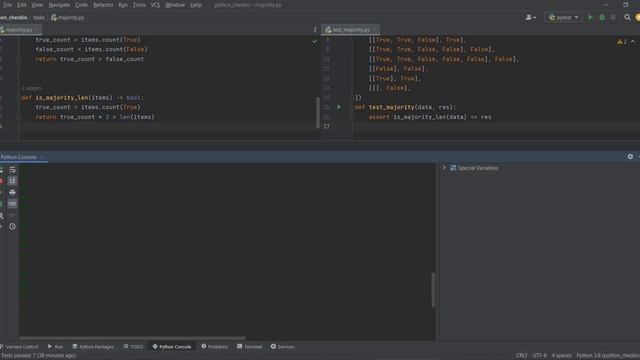Open the Edit menu
Screen dimensions: 640x360
tap(22, 5)
